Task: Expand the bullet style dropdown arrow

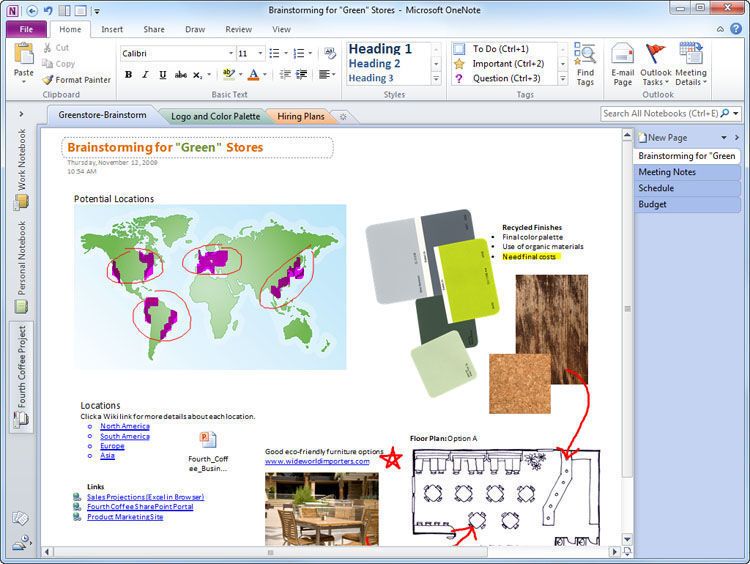Action: pyautogui.click(x=286, y=53)
